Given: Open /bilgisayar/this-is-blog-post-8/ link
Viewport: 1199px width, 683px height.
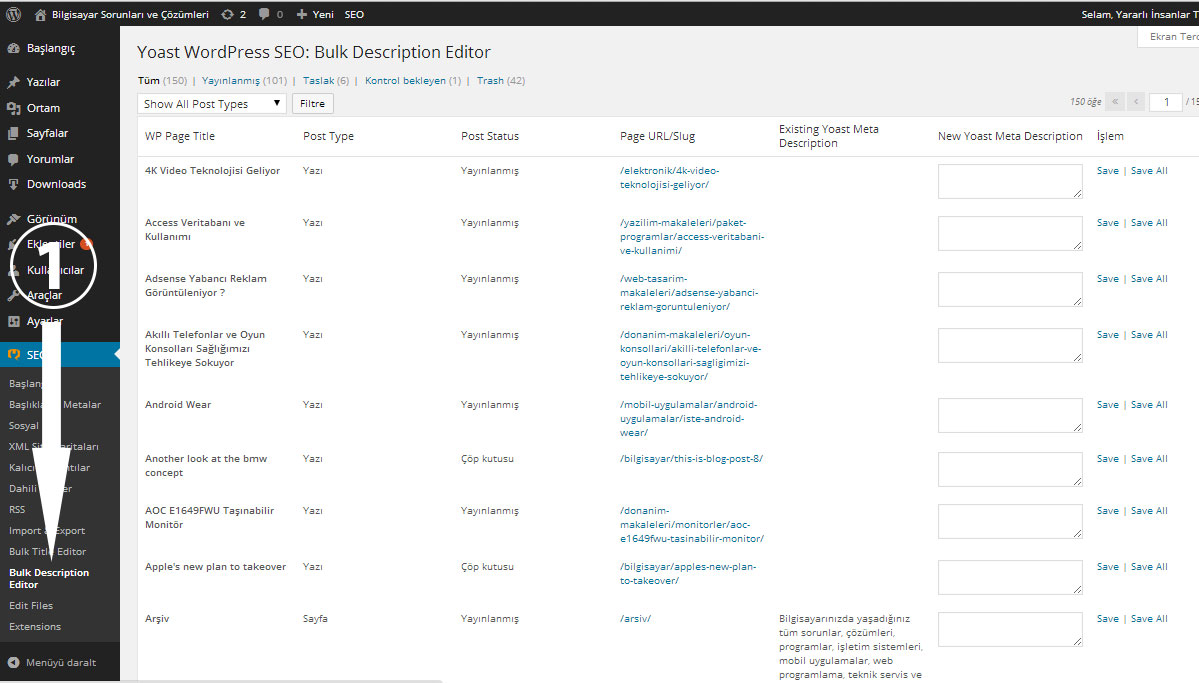Looking at the screenshot, I should (x=691, y=459).
